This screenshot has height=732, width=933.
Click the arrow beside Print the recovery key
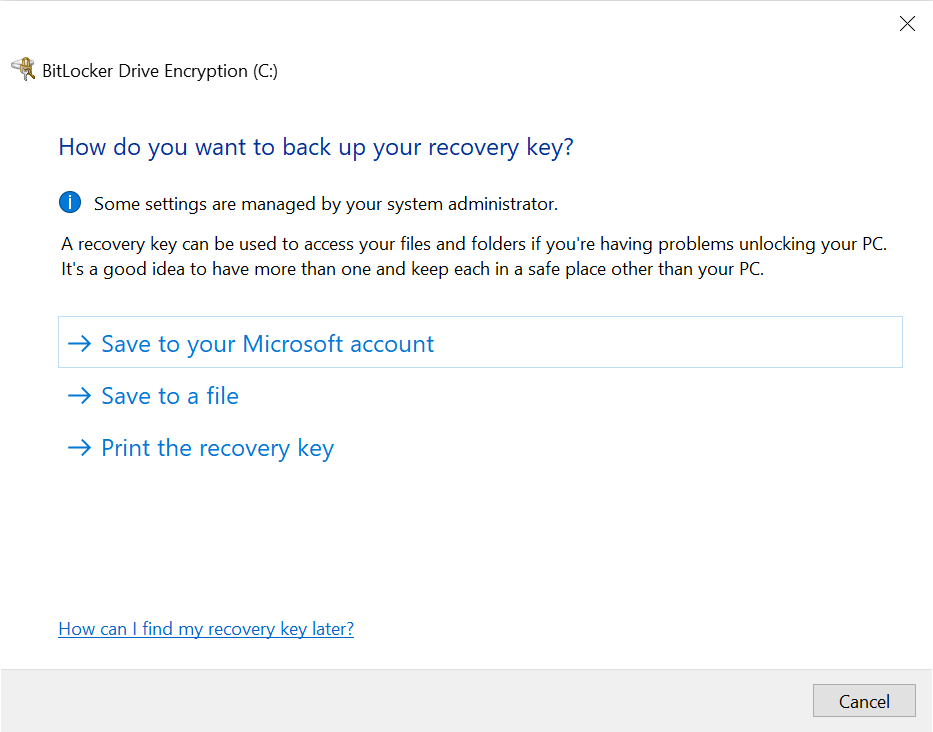79,448
